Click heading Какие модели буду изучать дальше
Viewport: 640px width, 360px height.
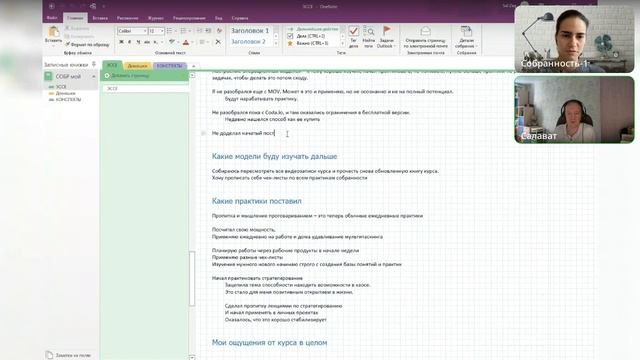pyautogui.click(x=274, y=156)
